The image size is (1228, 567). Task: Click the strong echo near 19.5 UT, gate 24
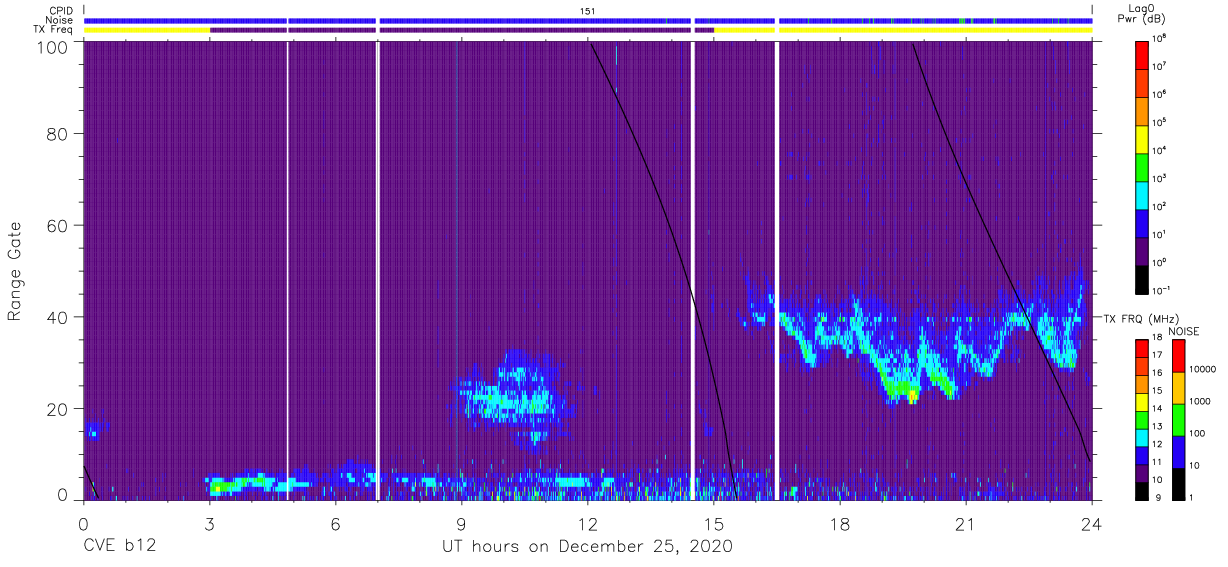[902, 390]
